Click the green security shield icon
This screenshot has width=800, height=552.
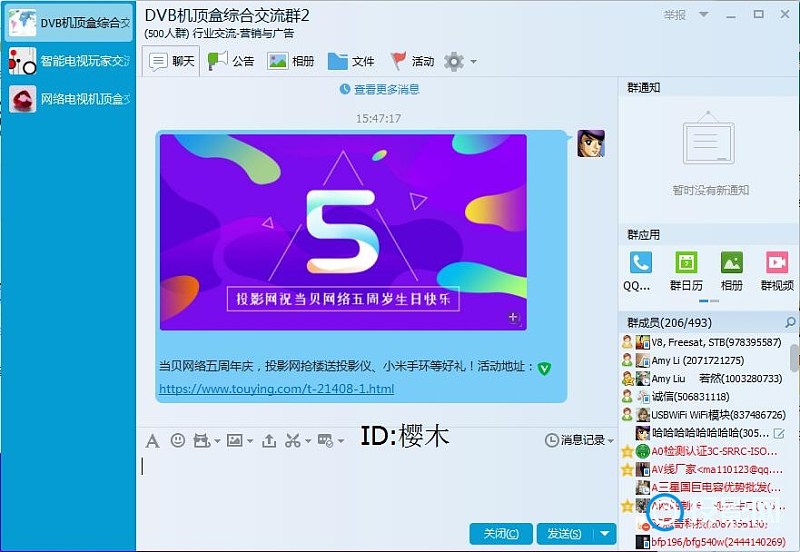pyautogui.click(x=544, y=368)
